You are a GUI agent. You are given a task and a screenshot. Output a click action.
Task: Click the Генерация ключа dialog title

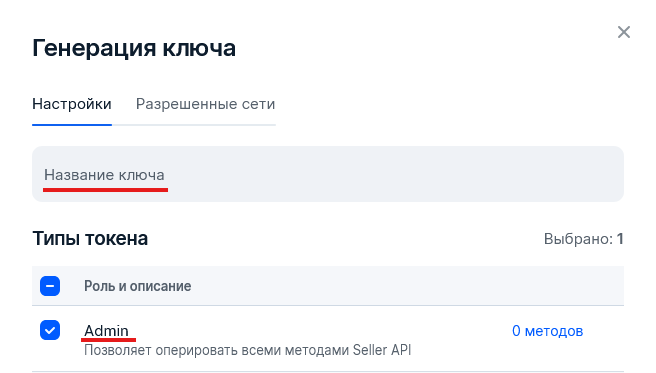pyautogui.click(x=134, y=48)
